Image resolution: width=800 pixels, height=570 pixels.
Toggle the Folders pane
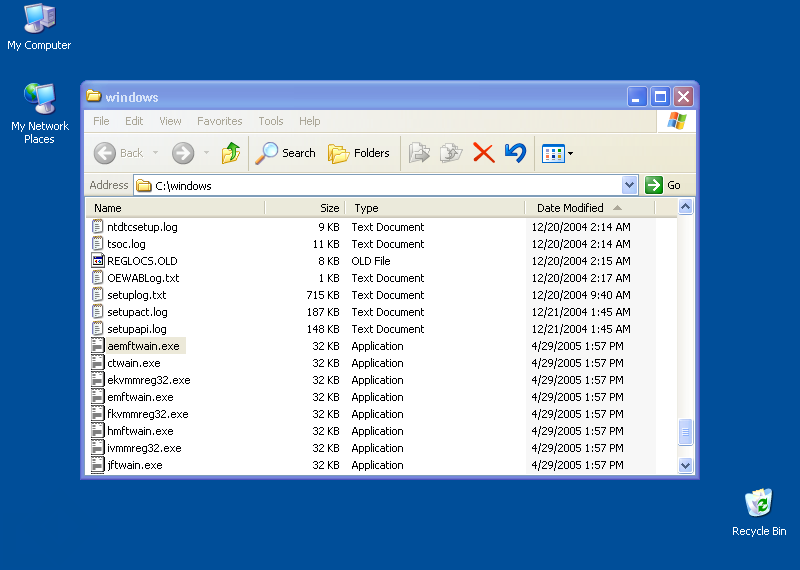(359, 153)
